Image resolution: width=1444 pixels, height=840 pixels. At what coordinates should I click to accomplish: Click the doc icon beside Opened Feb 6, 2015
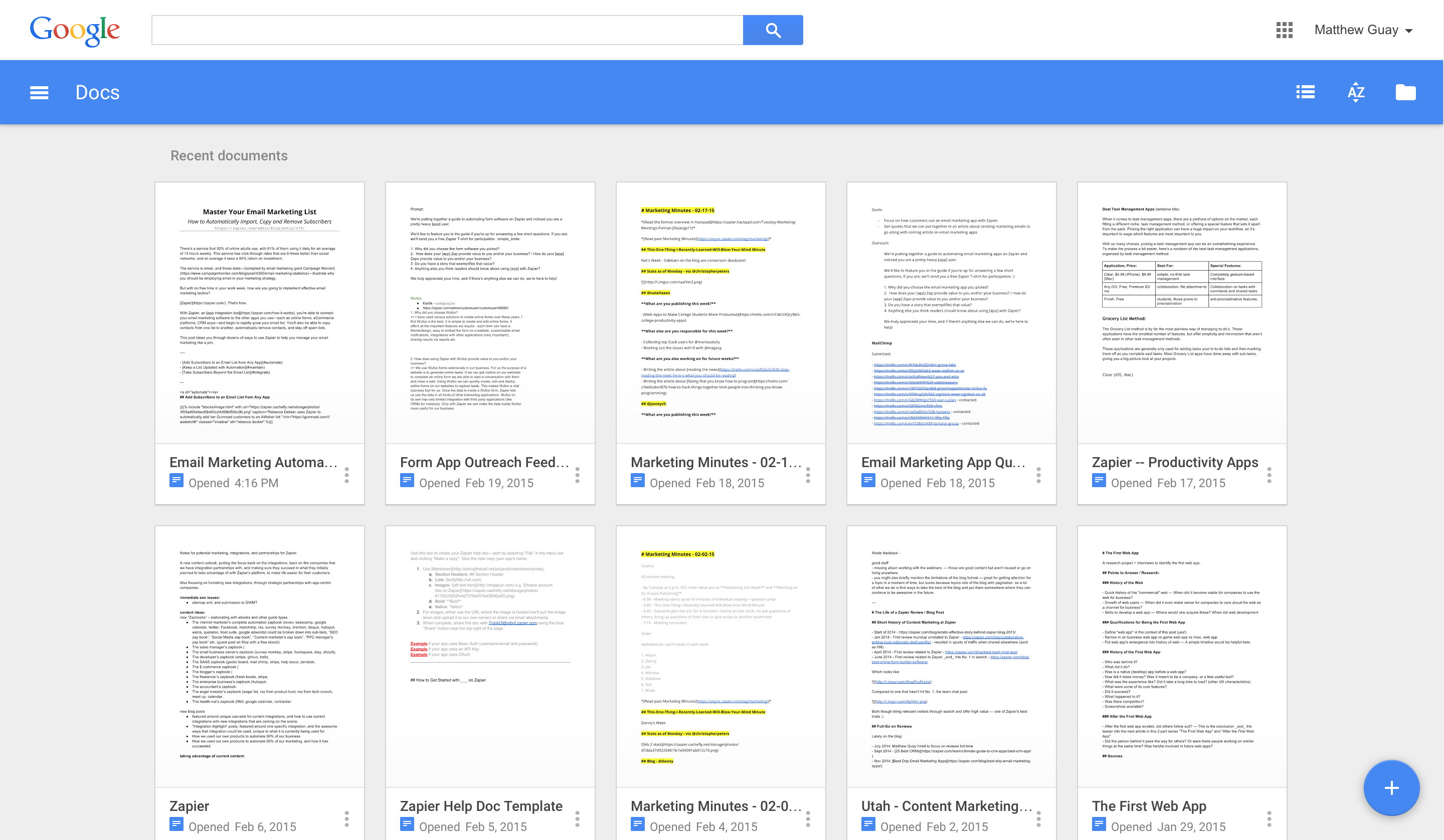[176, 824]
